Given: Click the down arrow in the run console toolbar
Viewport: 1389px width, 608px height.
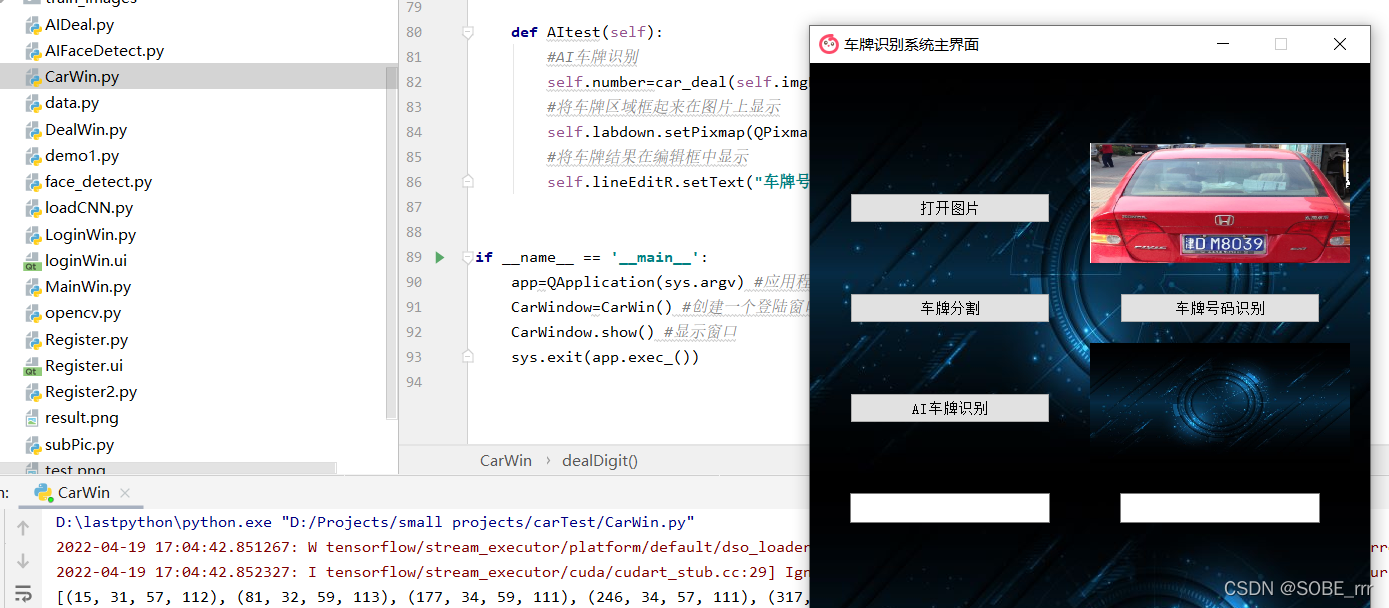Looking at the screenshot, I should coord(23,560).
